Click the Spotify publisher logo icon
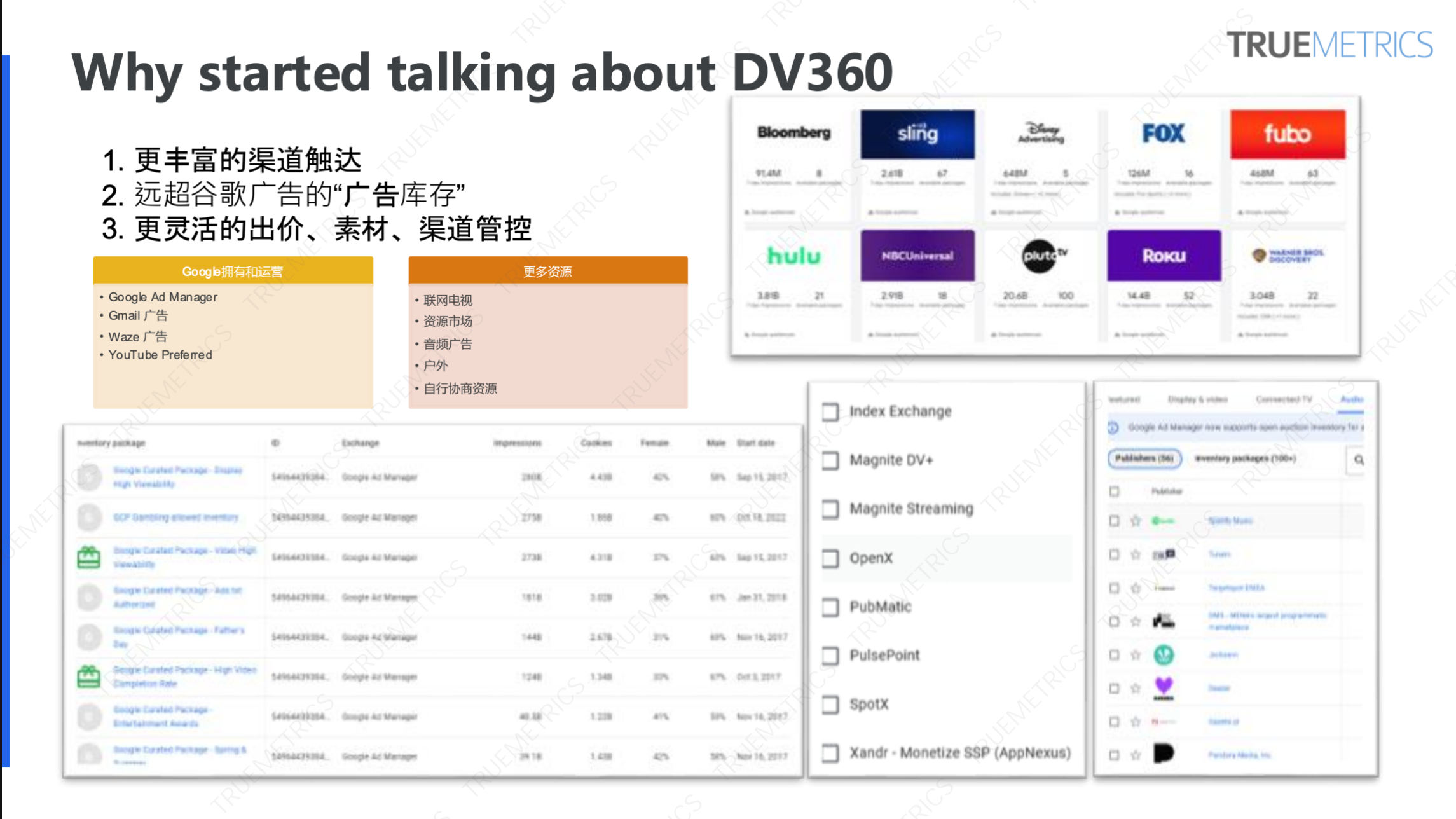 point(1161,520)
